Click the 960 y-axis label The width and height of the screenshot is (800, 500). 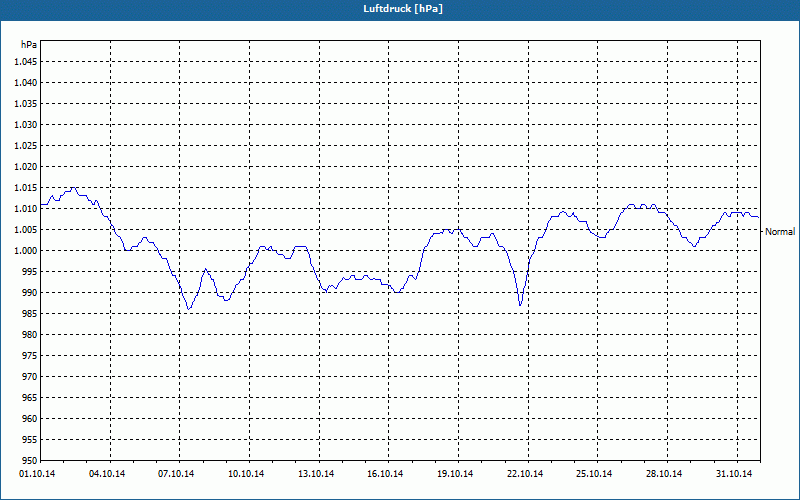pos(30,418)
